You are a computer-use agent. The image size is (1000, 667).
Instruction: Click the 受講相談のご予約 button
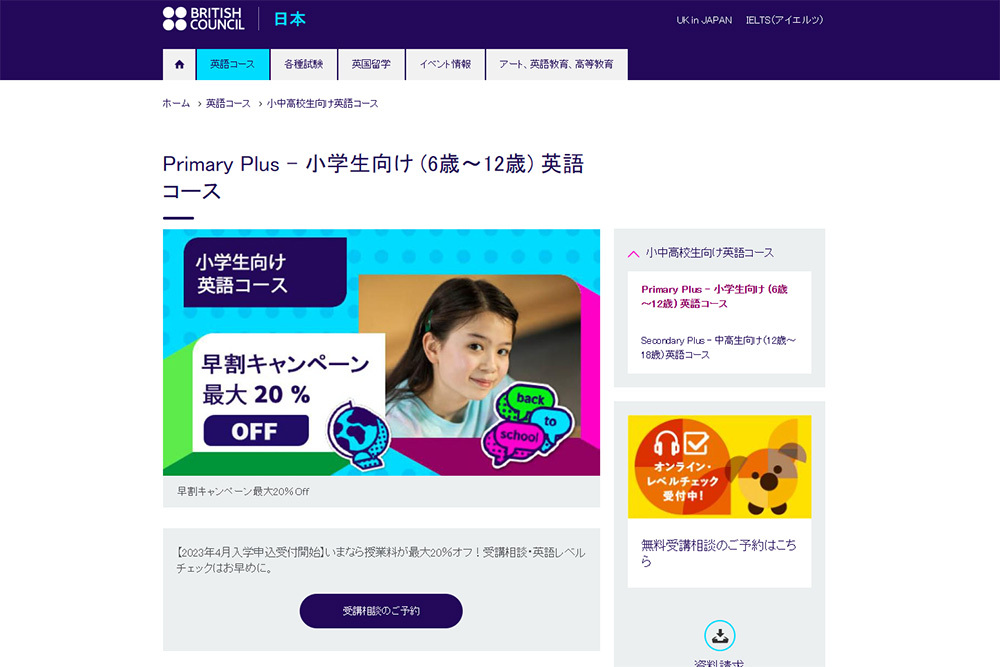click(381, 611)
